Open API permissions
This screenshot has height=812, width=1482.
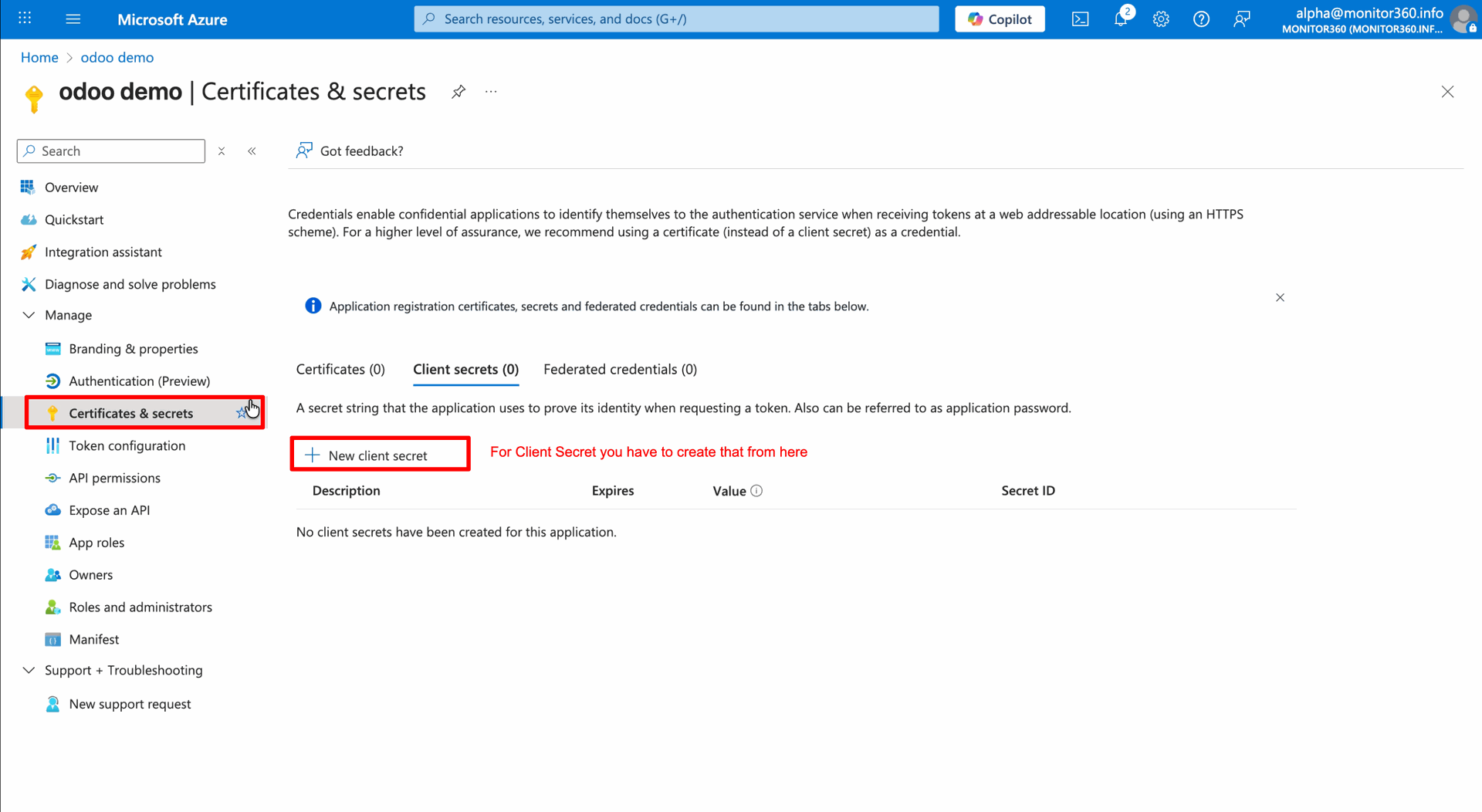(x=115, y=479)
